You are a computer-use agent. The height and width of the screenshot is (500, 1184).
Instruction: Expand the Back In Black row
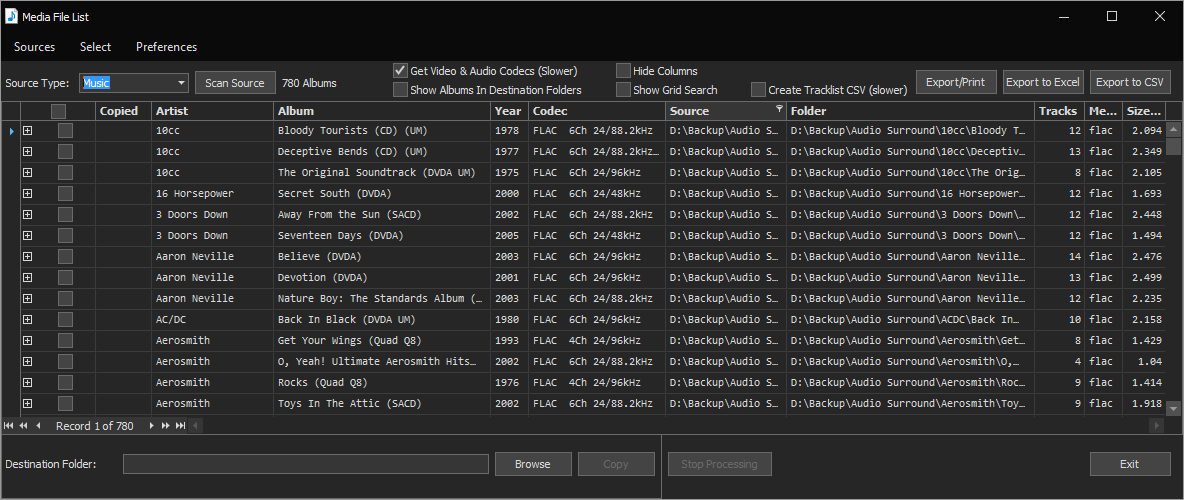point(28,320)
